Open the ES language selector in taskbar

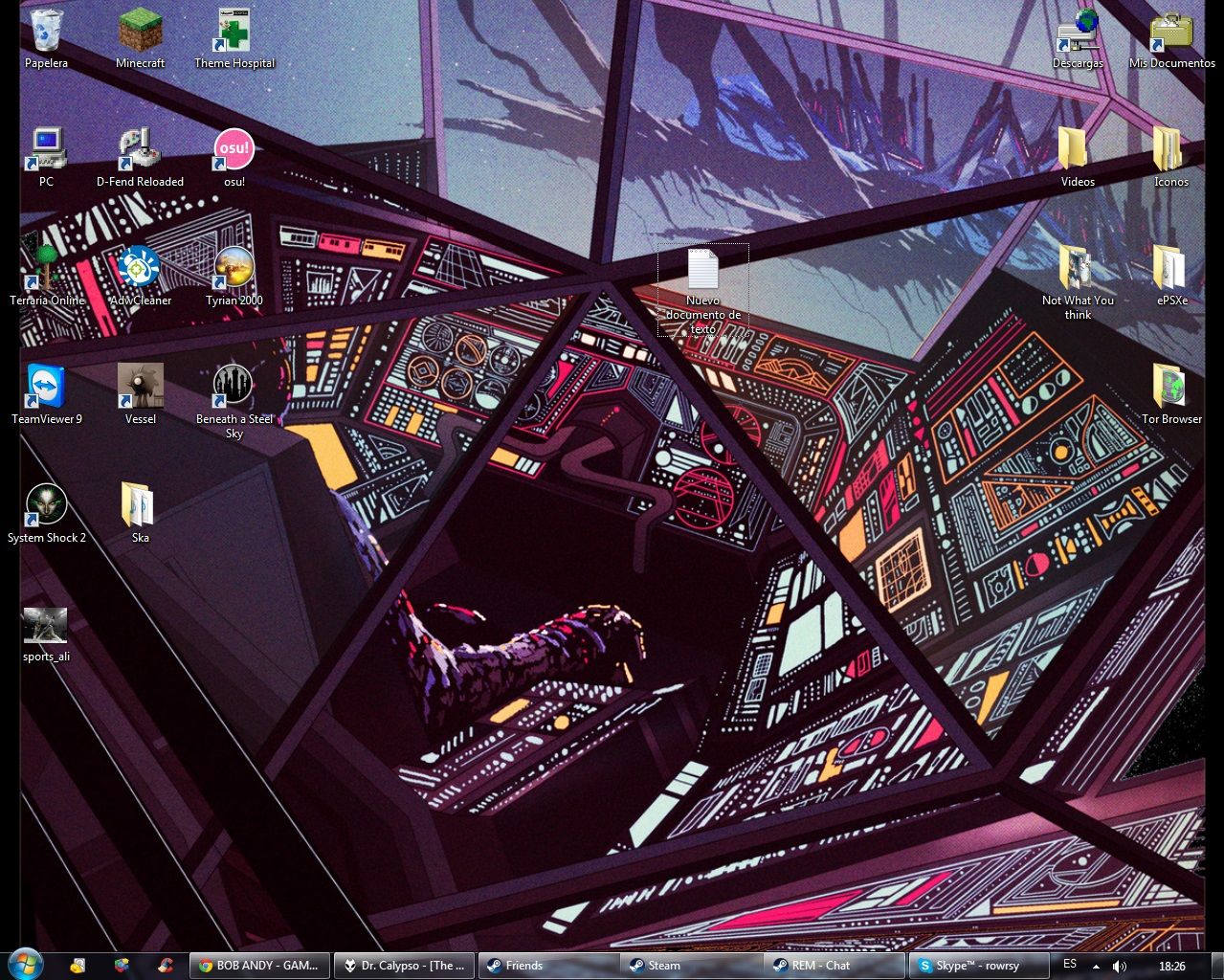click(x=1069, y=965)
